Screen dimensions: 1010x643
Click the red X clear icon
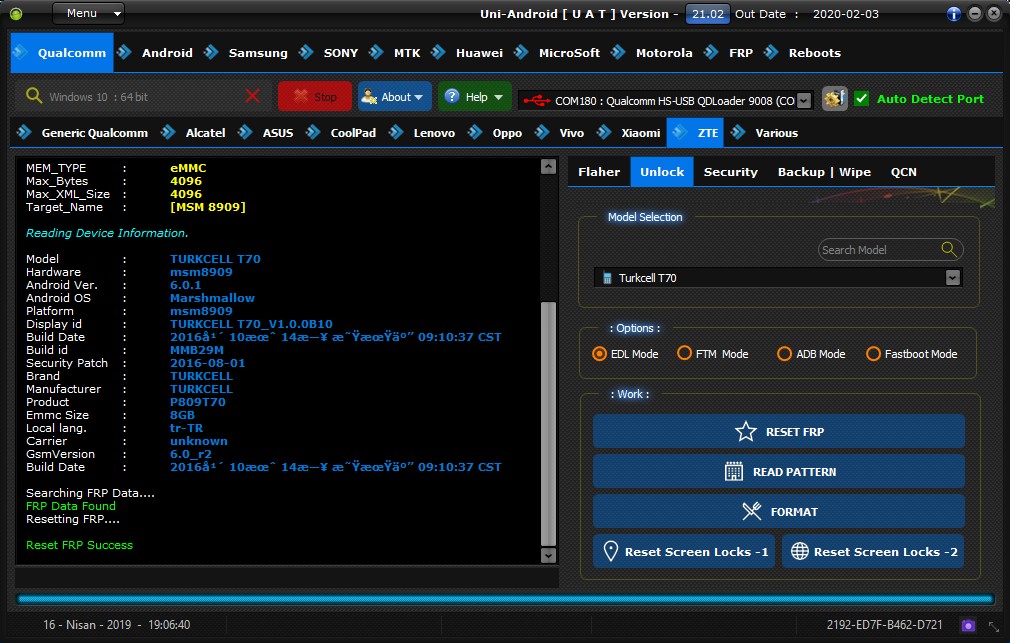click(252, 97)
